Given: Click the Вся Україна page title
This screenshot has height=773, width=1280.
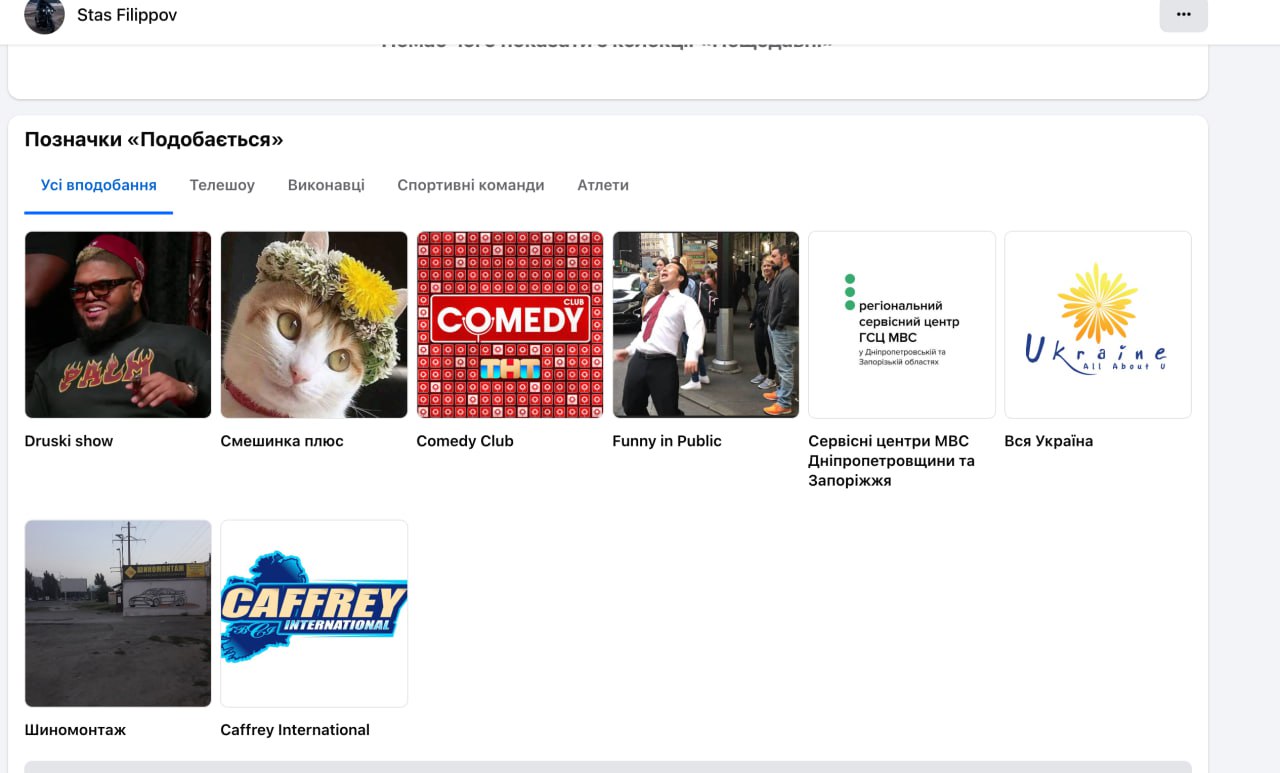Looking at the screenshot, I should point(1049,441).
